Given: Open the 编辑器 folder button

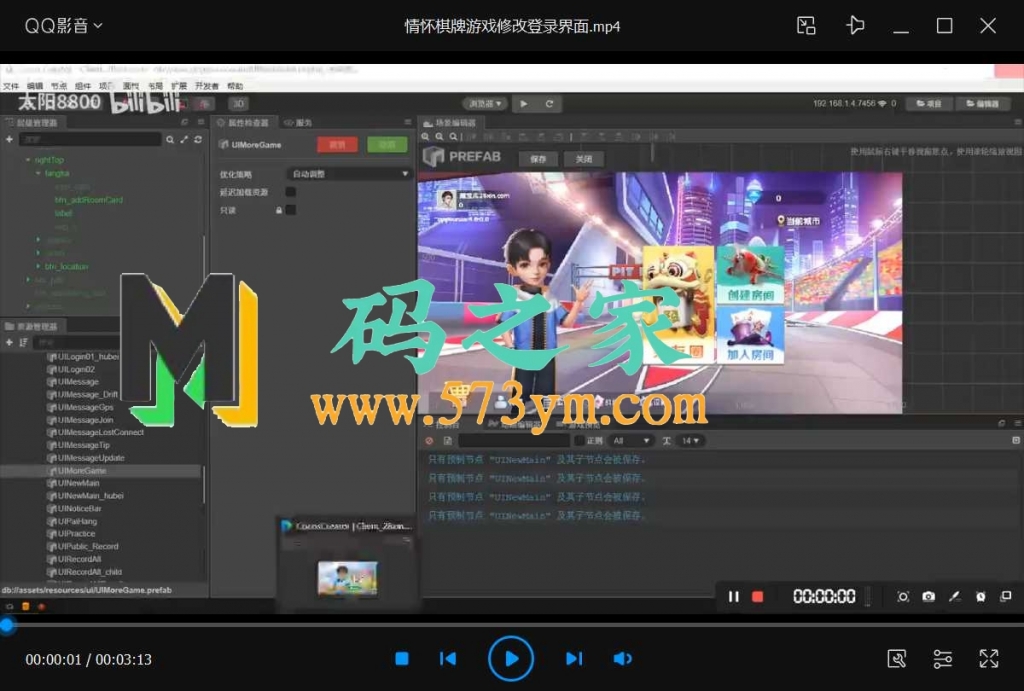Looking at the screenshot, I should click(x=983, y=104).
